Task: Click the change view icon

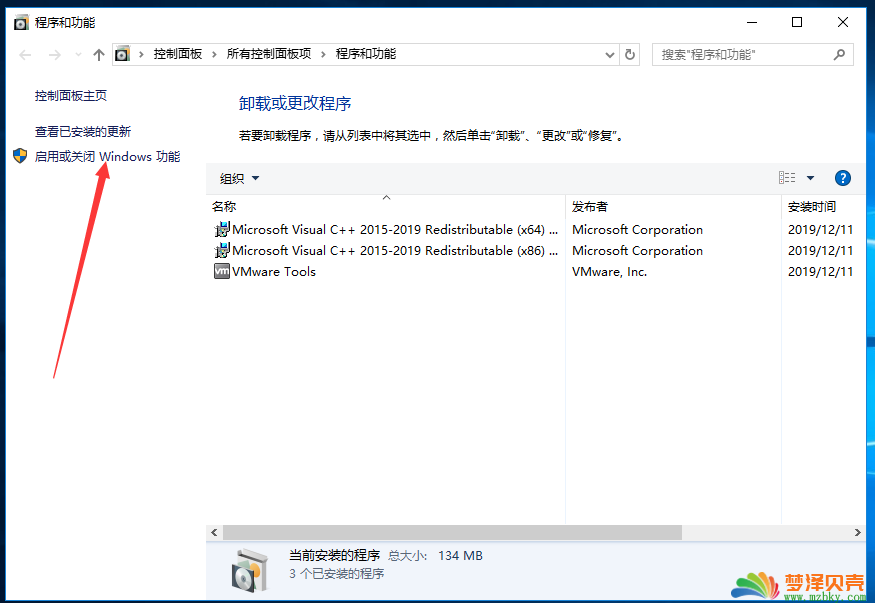Action: [787, 178]
